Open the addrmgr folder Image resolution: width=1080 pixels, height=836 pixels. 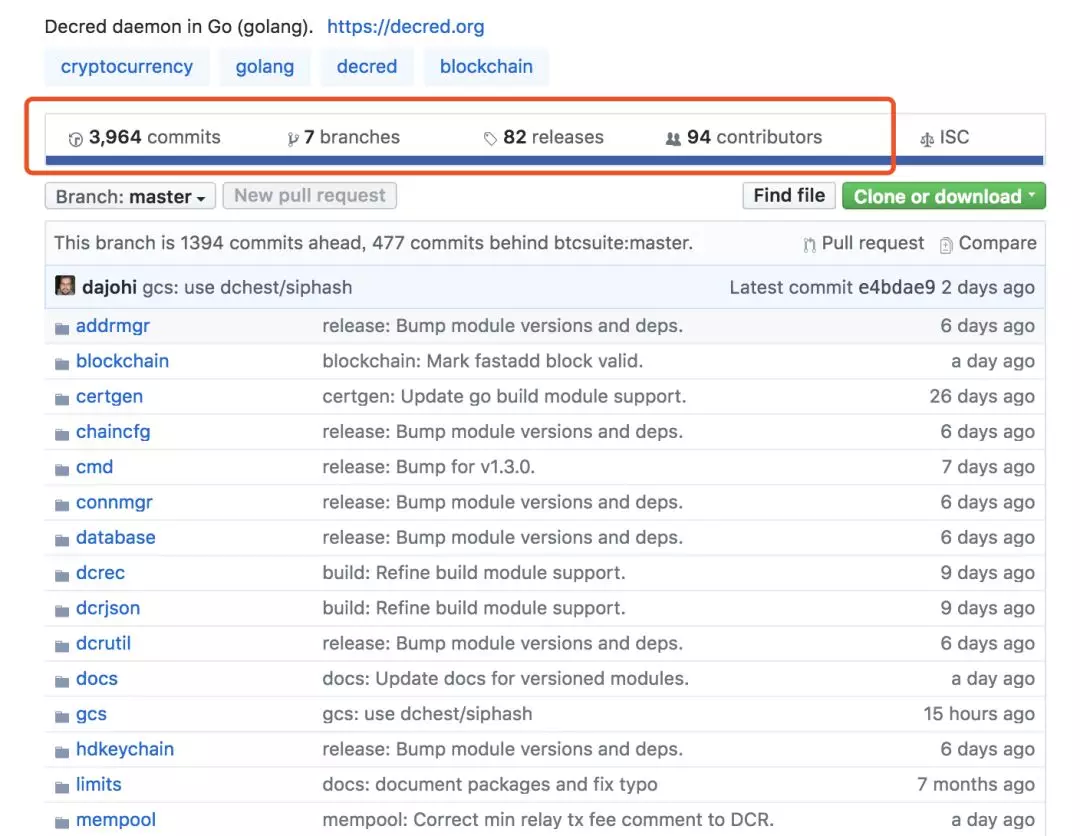point(112,326)
